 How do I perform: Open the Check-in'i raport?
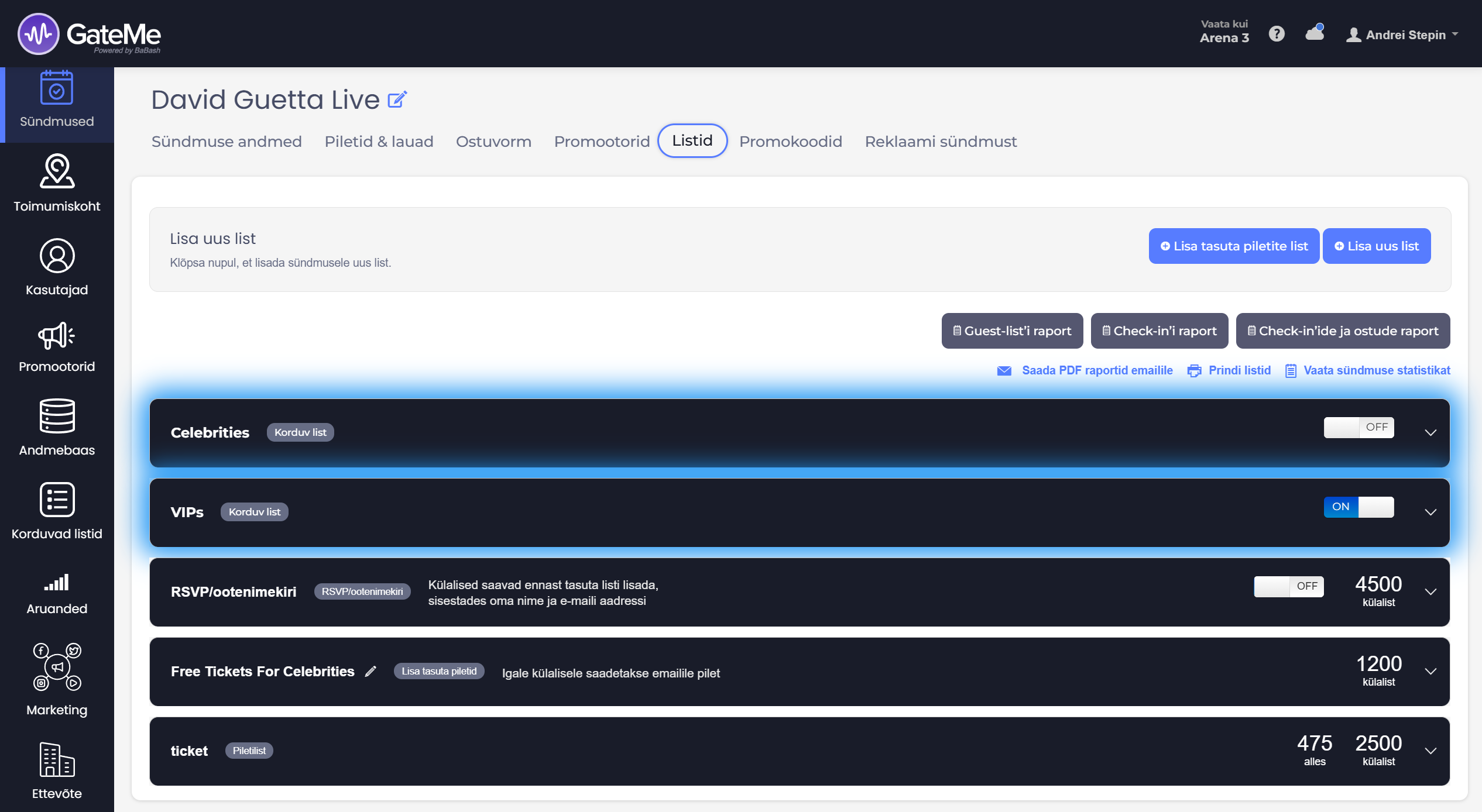tap(1159, 331)
